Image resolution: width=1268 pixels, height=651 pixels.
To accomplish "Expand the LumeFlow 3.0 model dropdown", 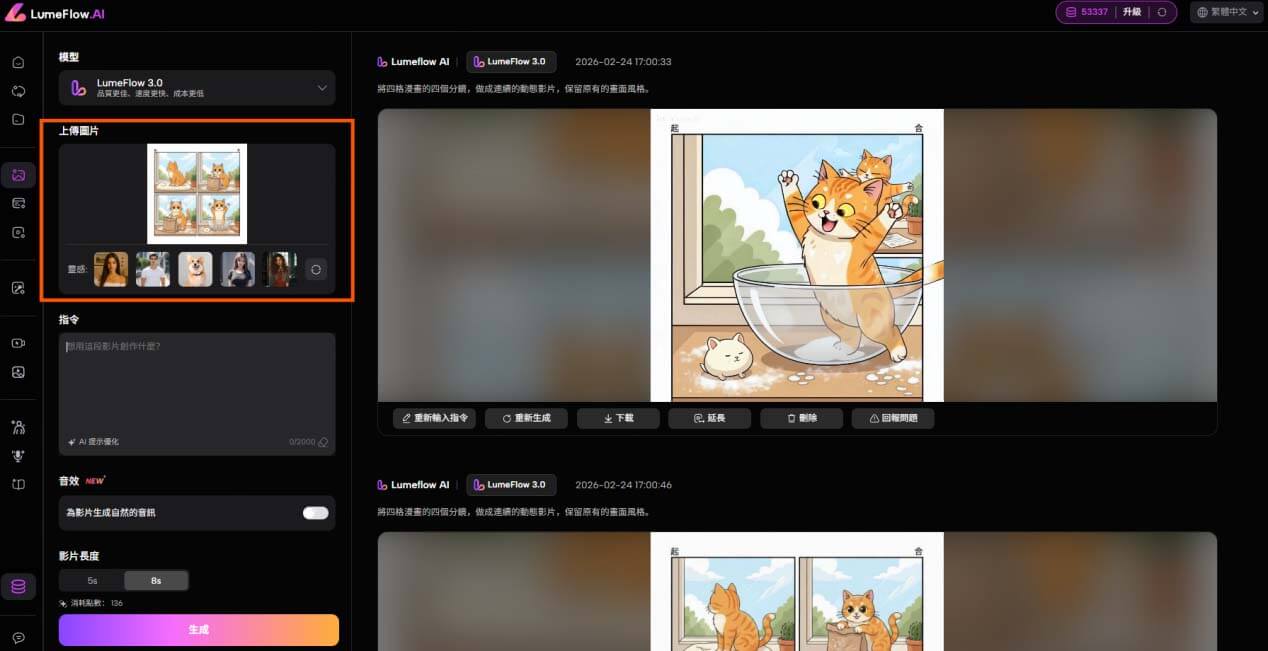I will (x=197, y=88).
